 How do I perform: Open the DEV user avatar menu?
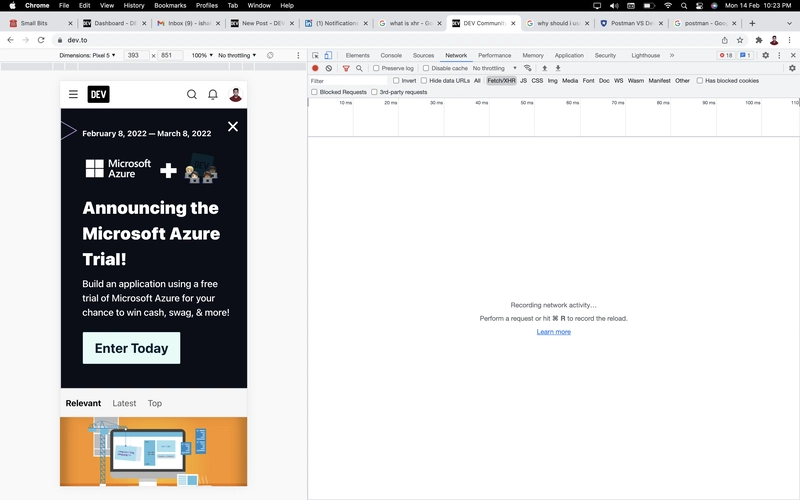[235, 94]
